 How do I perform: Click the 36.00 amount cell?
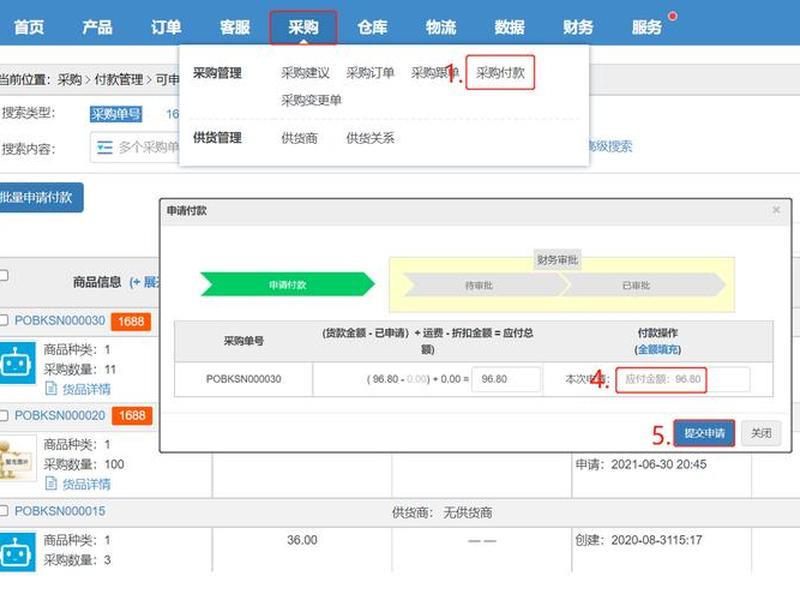tap(302, 540)
